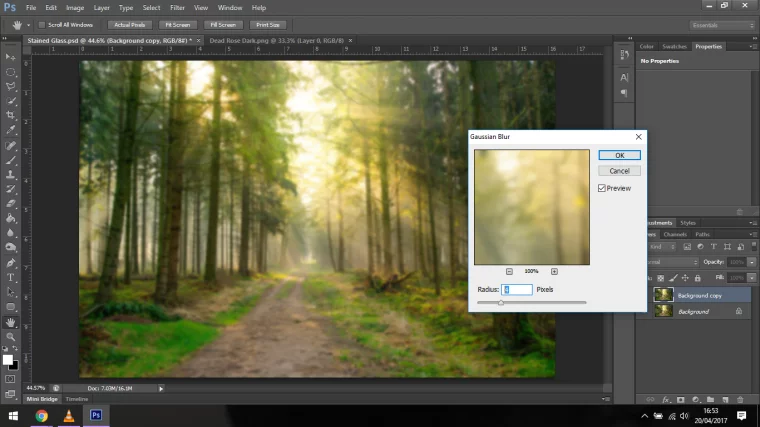Delete the selected layer
Screen dimensions: 760x427
click(740, 400)
